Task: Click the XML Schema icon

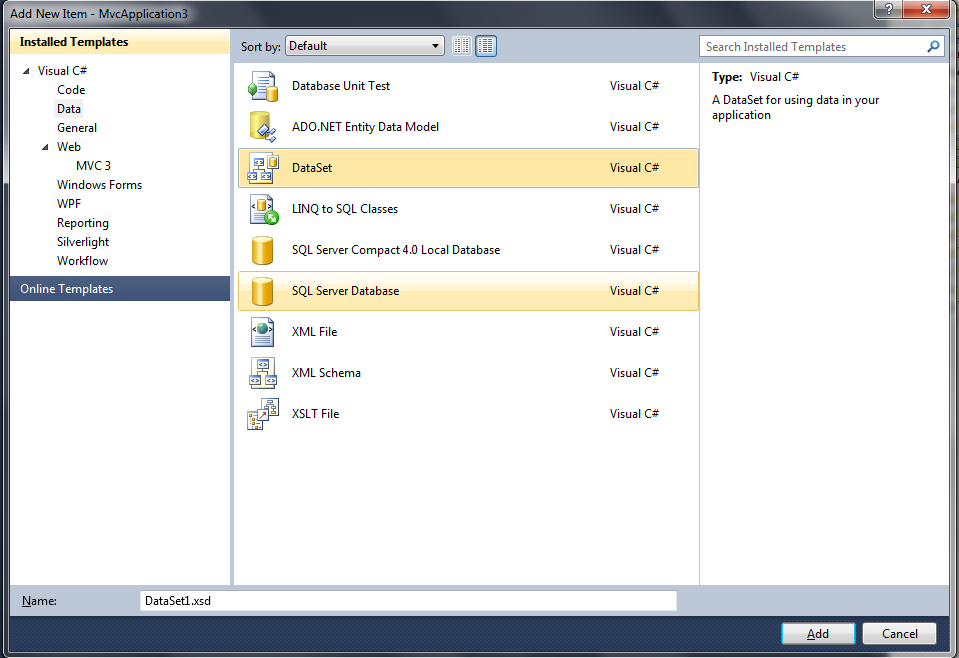Action: point(263,373)
